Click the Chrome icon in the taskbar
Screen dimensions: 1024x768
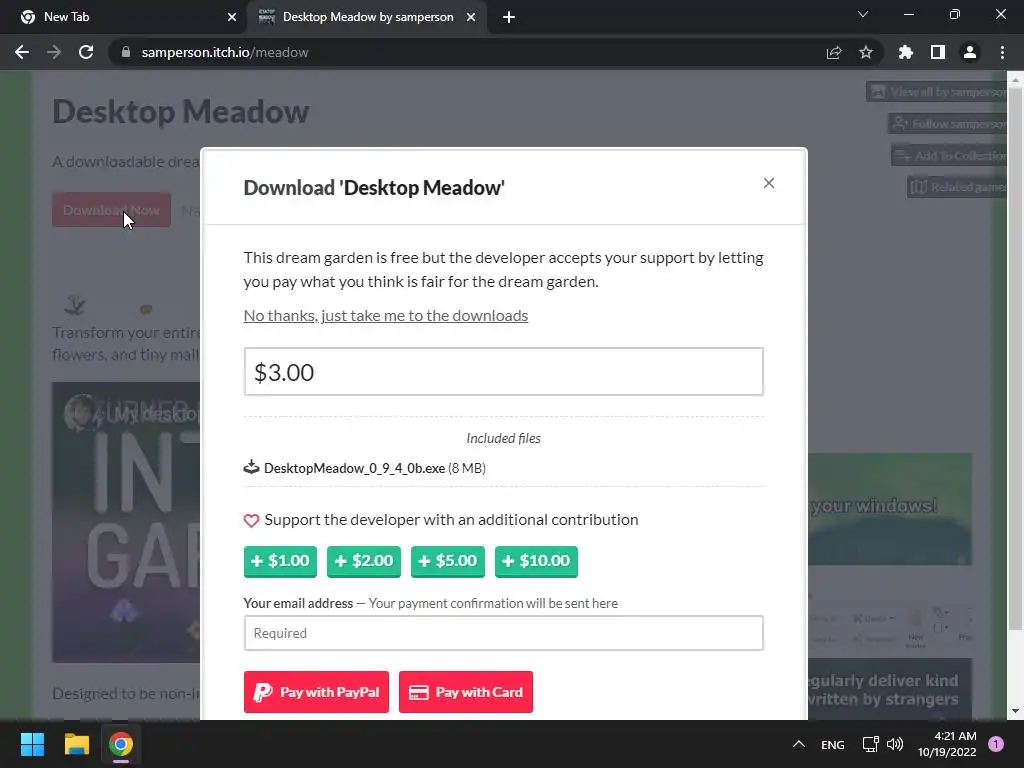pos(120,744)
